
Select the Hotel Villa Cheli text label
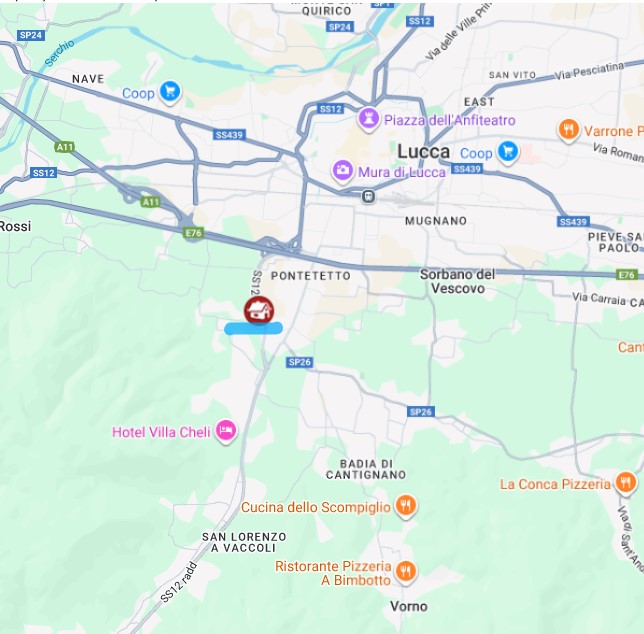tap(161, 432)
